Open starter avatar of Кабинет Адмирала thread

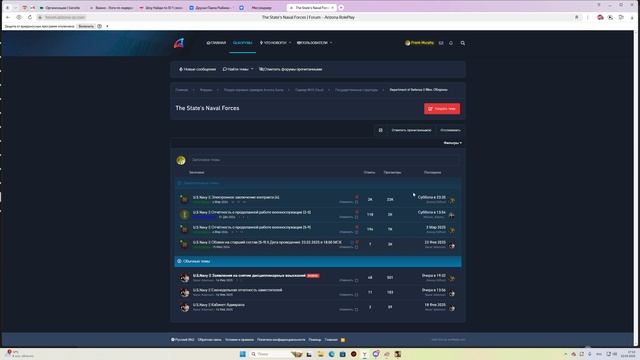[184, 307]
